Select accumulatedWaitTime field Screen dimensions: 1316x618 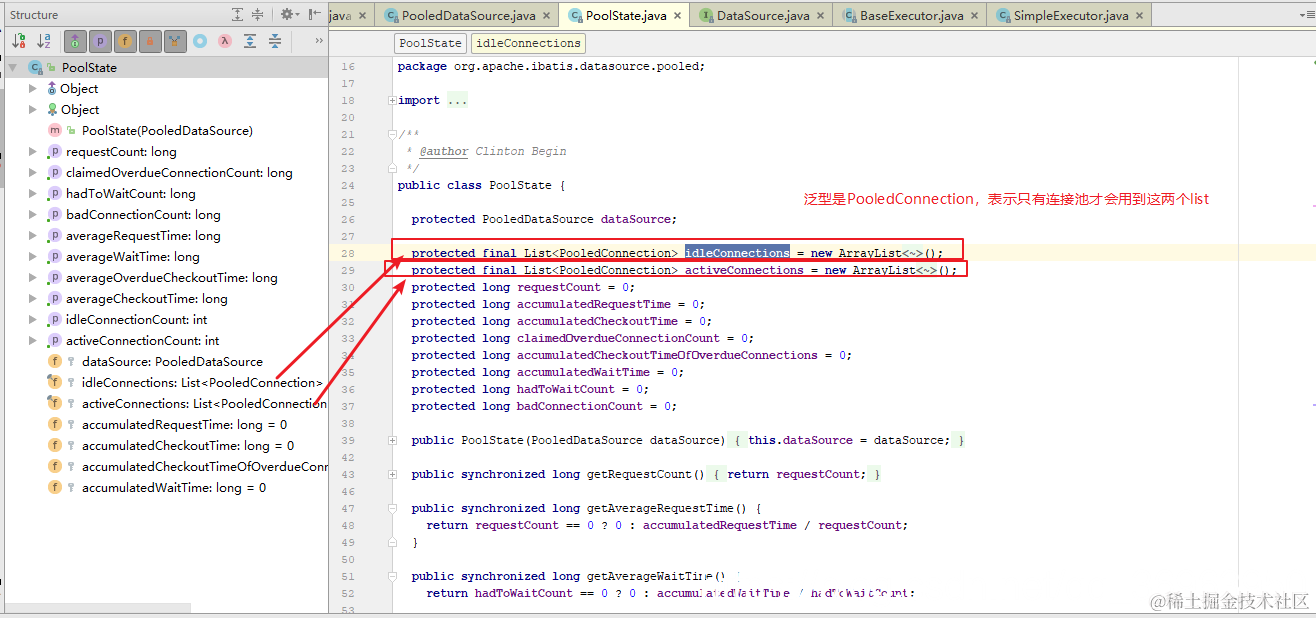tap(174, 488)
